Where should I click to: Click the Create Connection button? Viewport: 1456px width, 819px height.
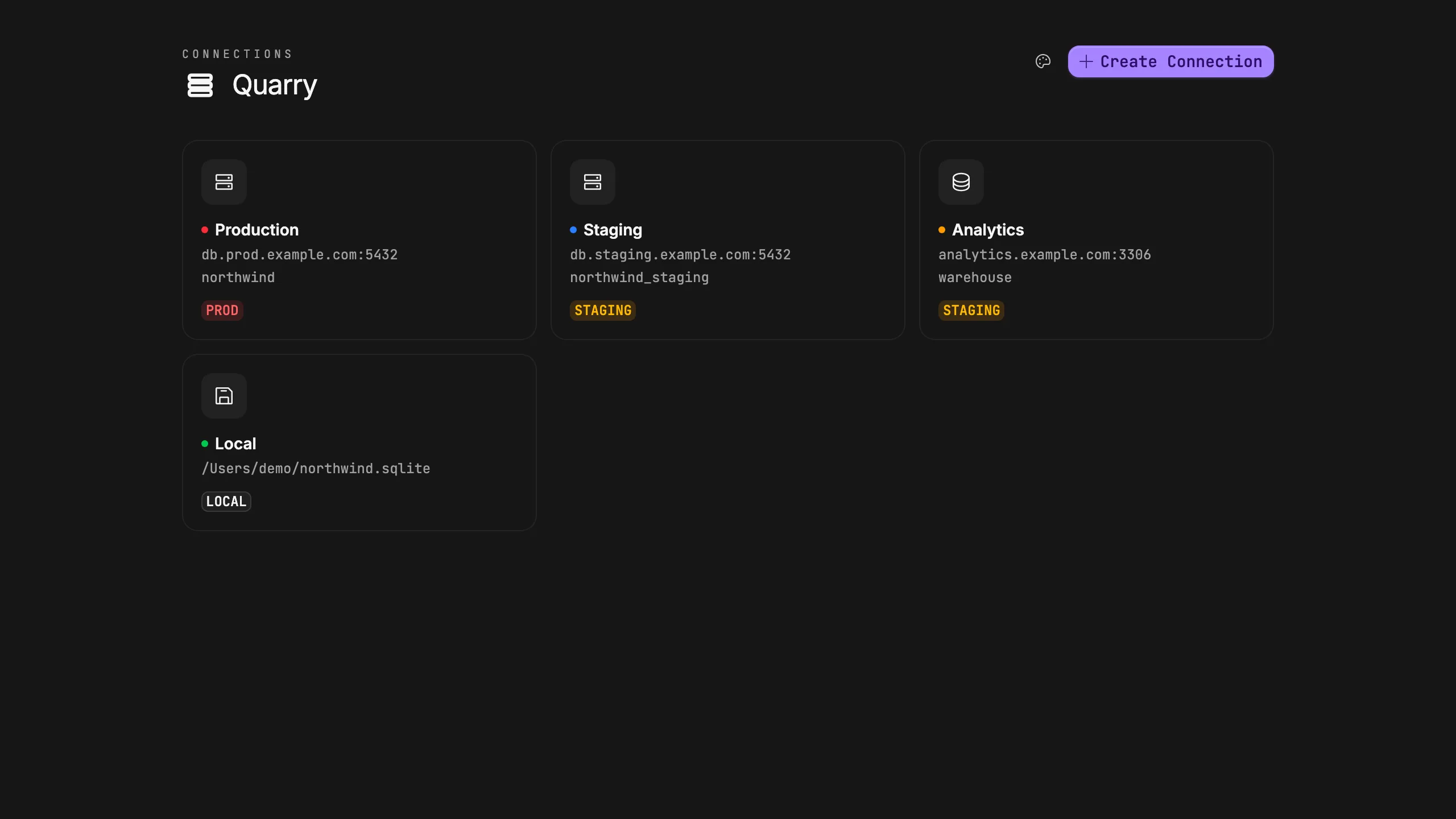coord(1170,61)
